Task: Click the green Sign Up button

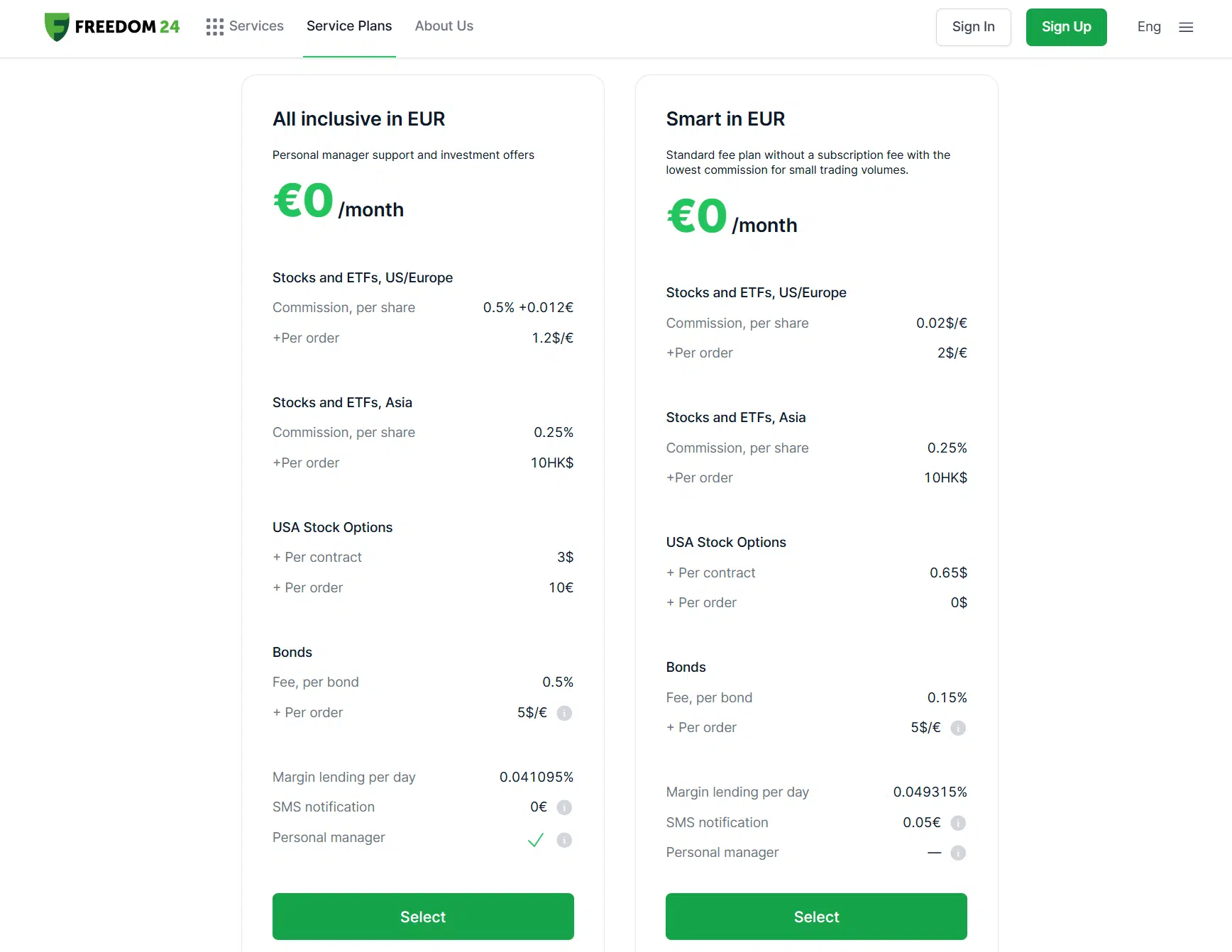Action: (1067, 27)
